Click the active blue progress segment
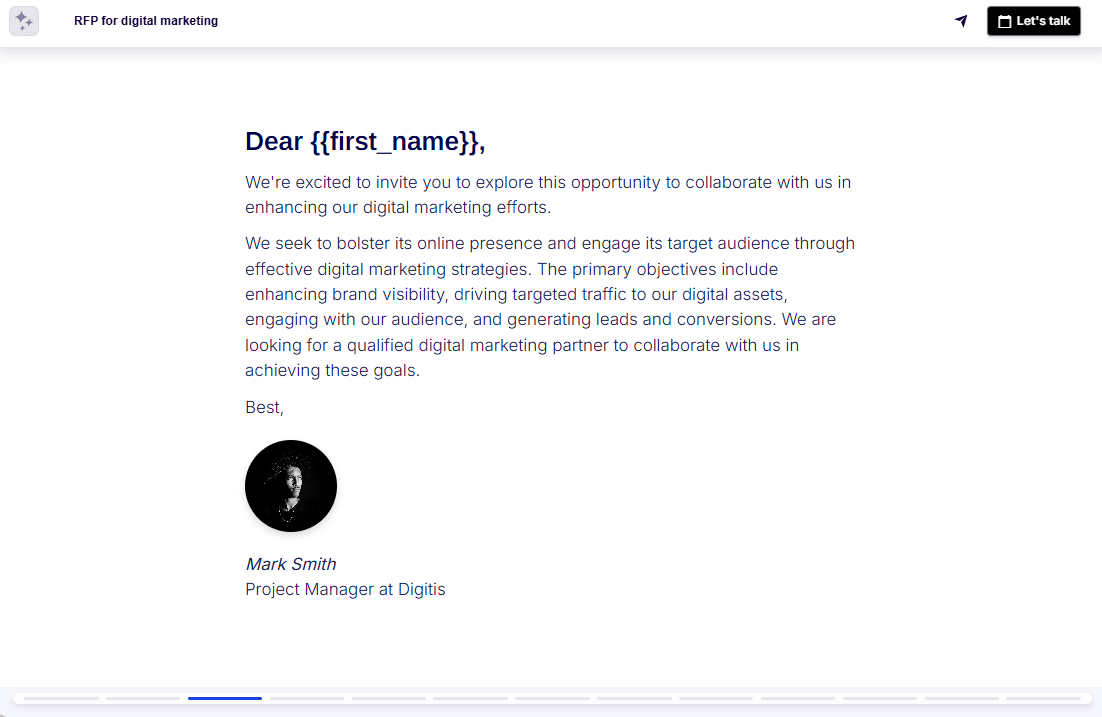1102x717 pixels. [224, 699]
